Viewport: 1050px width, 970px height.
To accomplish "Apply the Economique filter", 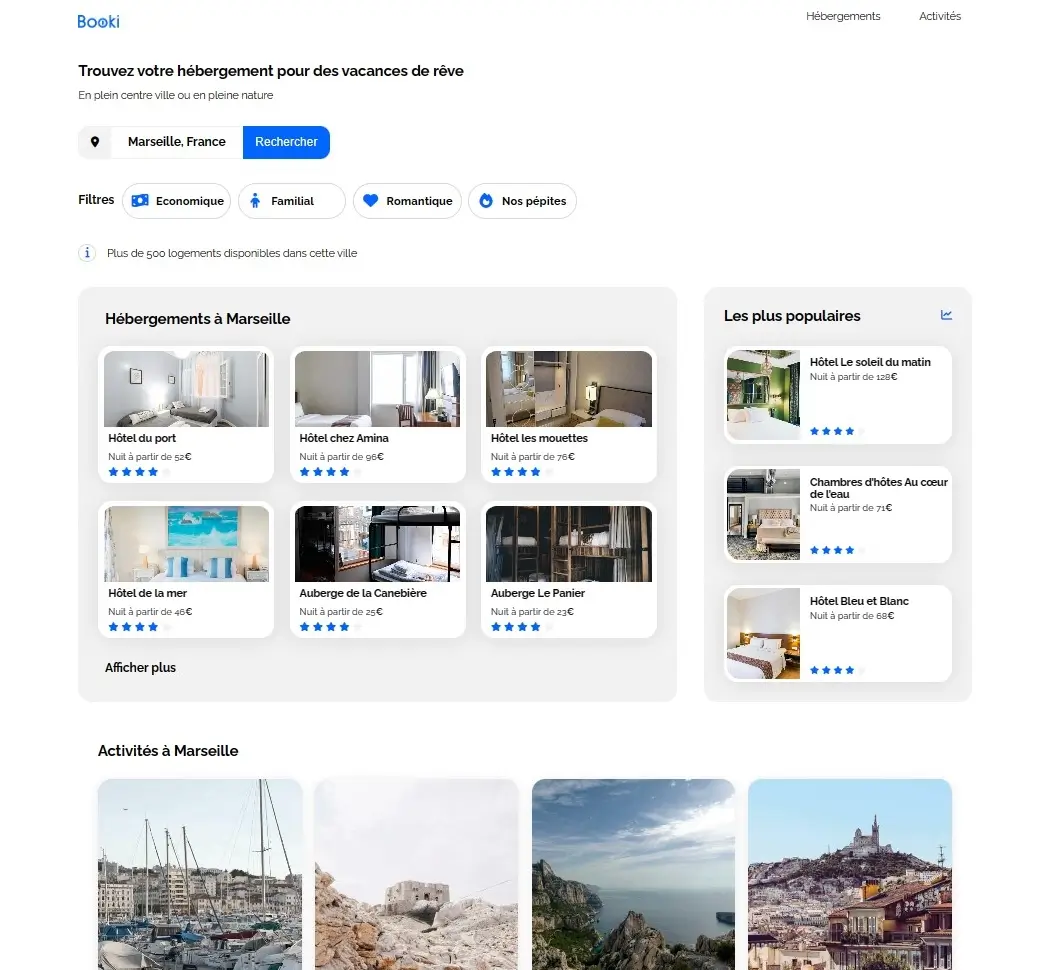I will [177, 201].
